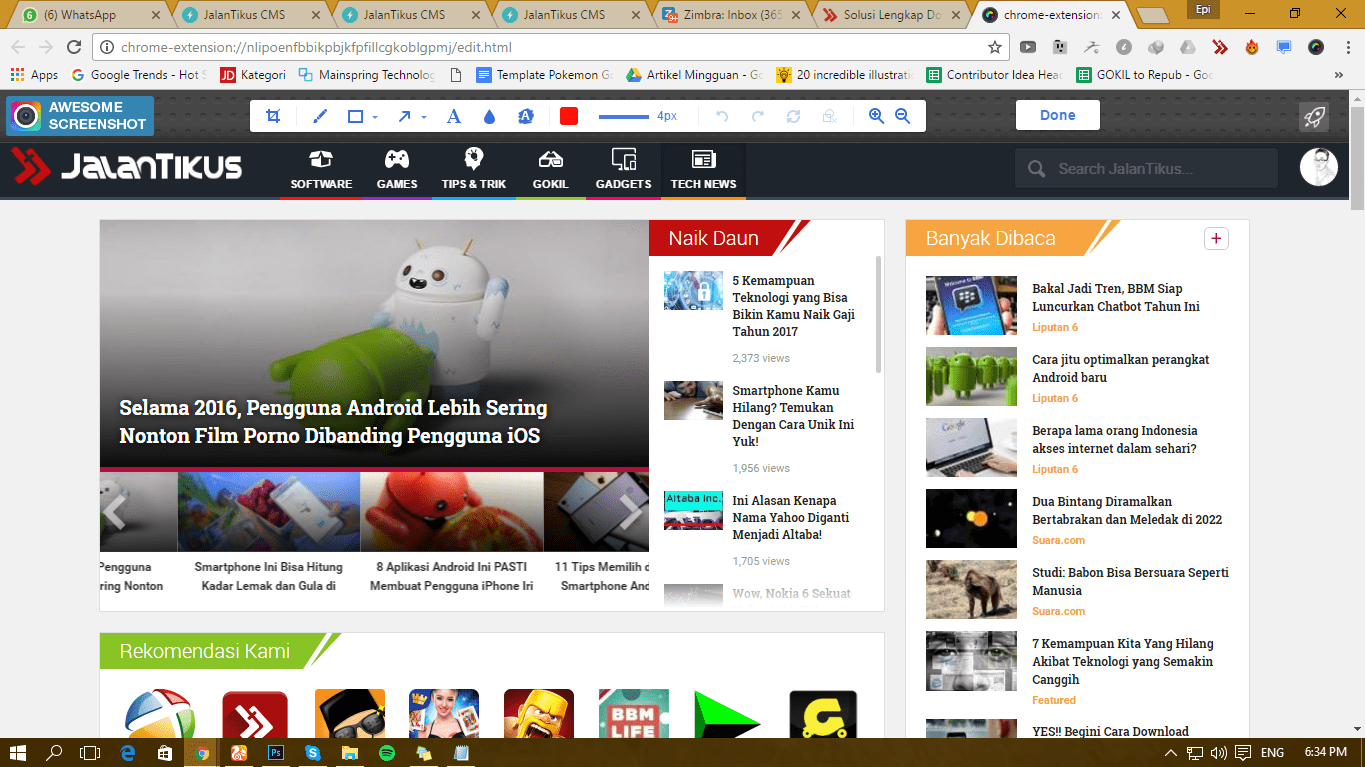Click the '8 Aplikasi Android Ini PASTI' thumbnail

point(452,512)
